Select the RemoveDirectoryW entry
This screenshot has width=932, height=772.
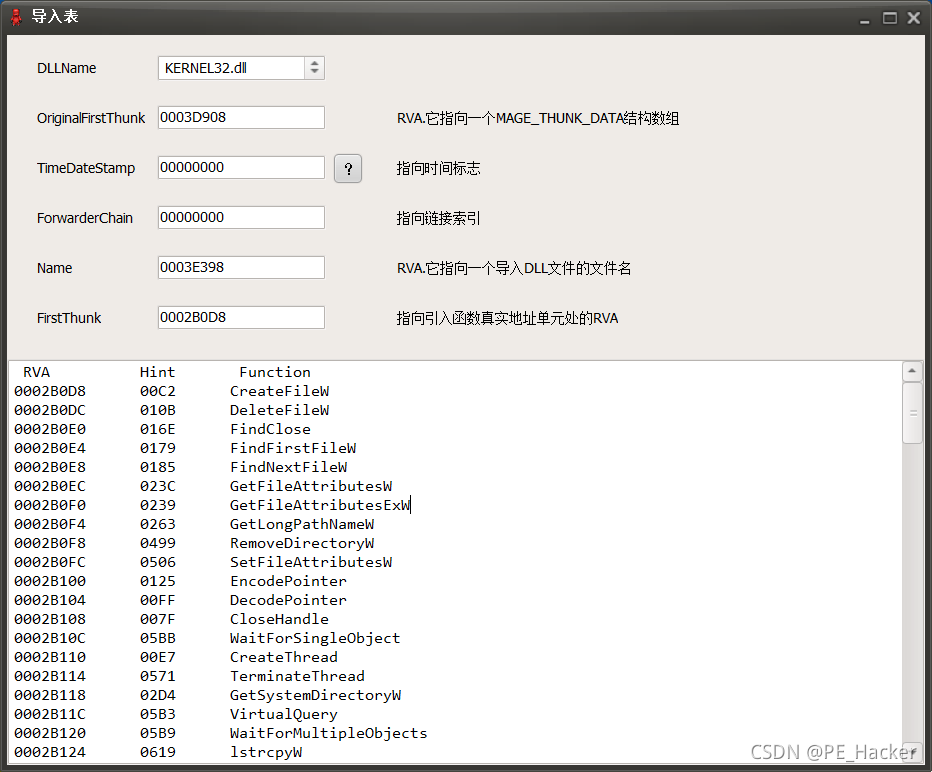302,543
